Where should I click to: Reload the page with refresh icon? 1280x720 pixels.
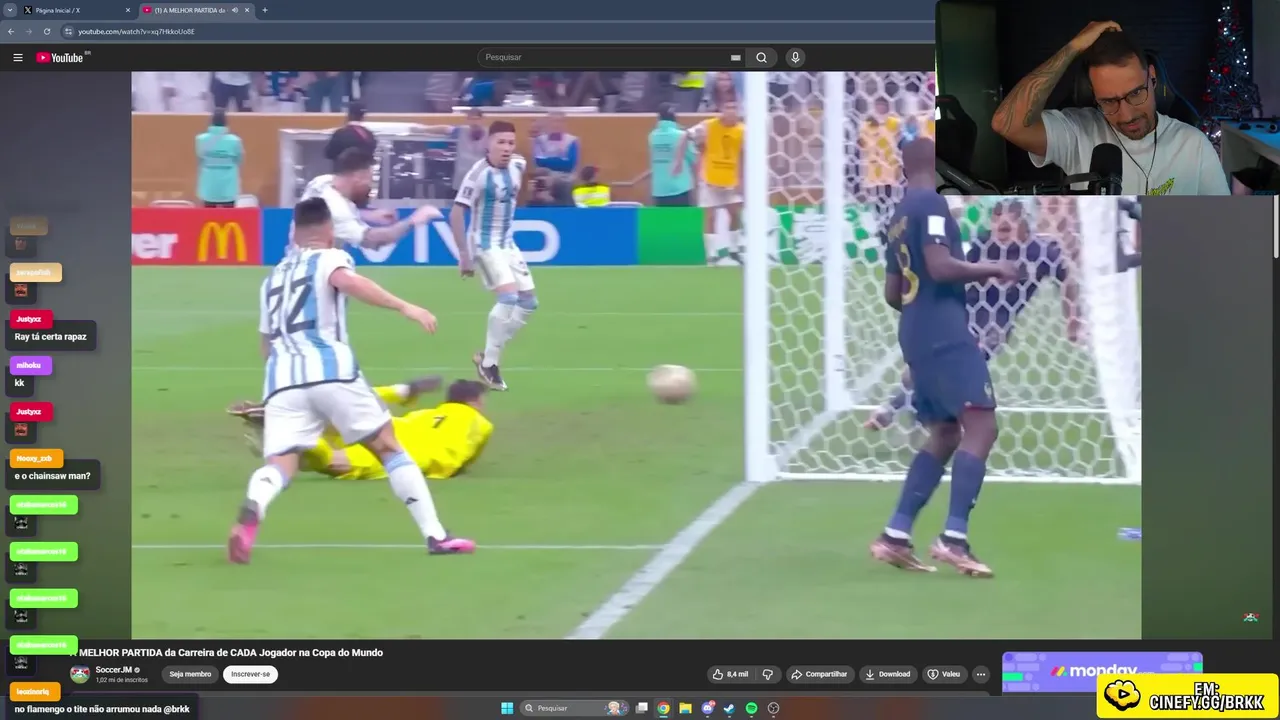[46, 31]
